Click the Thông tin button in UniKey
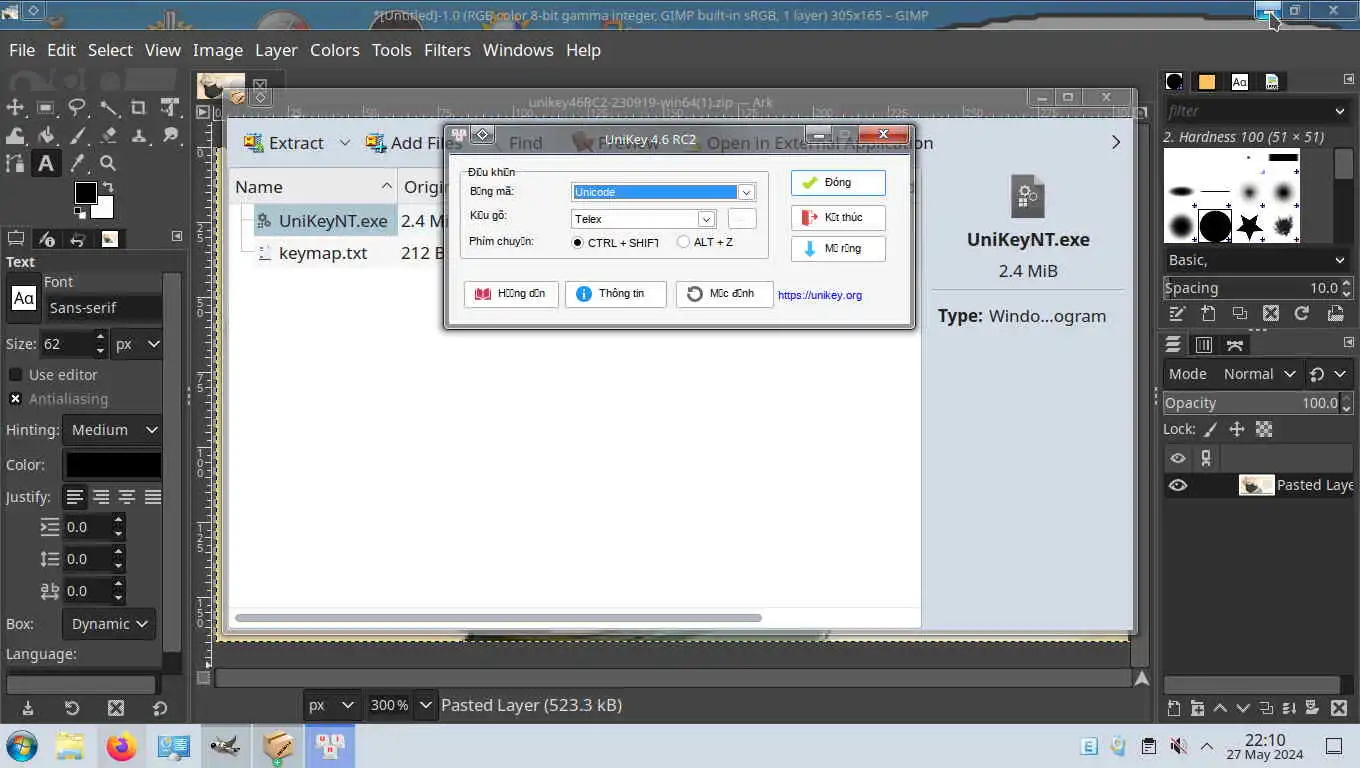The width and height of the screenshot is (1360, 768). 615,294
